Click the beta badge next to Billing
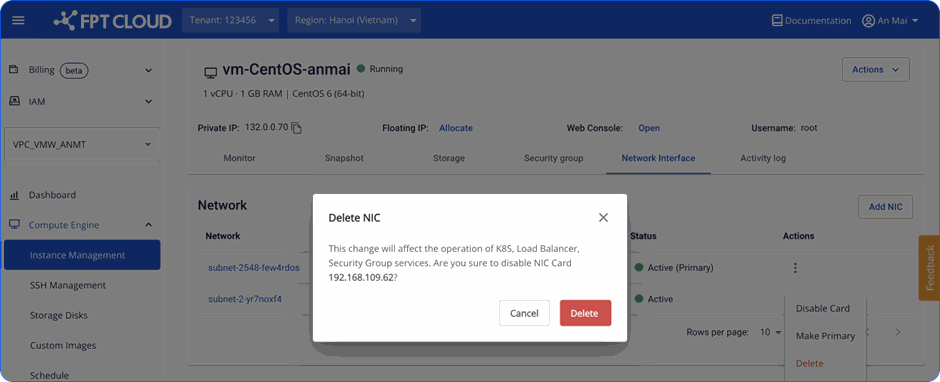This screenshot has width=940, height=382. click(74, 70)
